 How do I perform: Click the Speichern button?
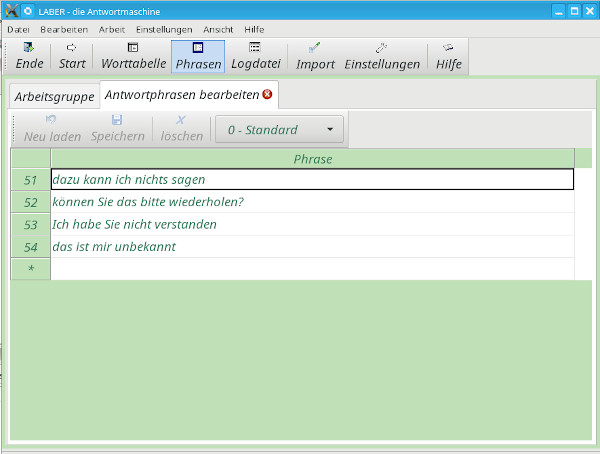pos(117,129)
